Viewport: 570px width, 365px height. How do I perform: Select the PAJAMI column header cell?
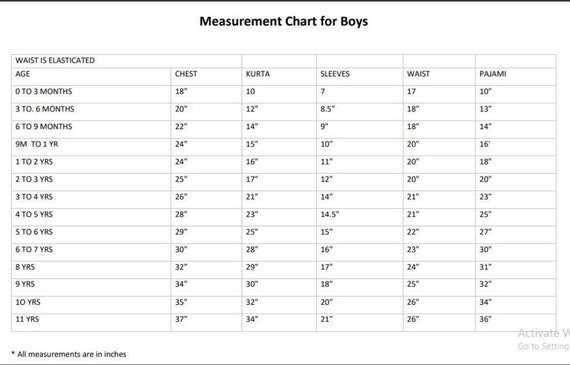pos(515,76)
